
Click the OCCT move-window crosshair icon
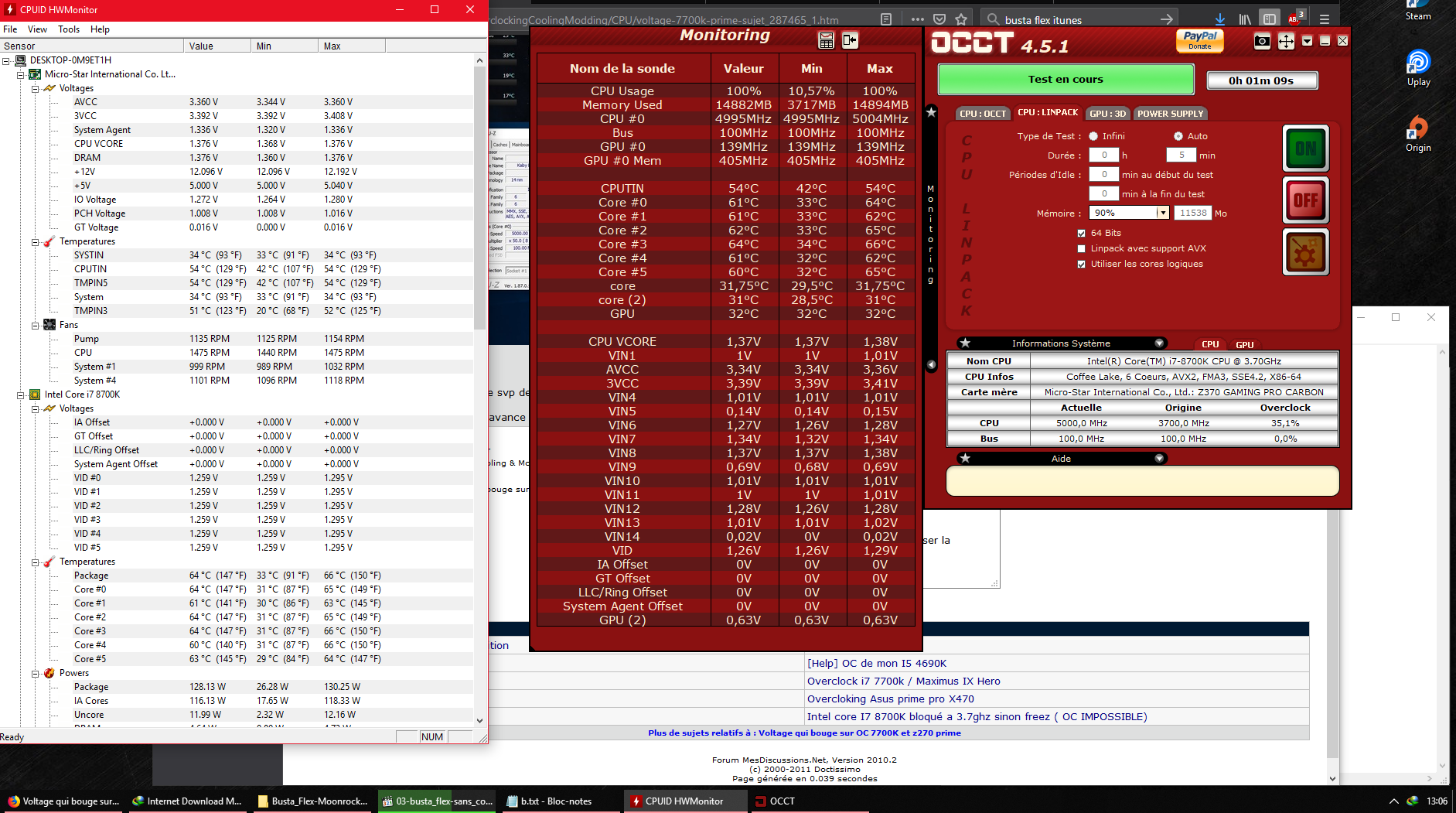(x=1286, y=41)
